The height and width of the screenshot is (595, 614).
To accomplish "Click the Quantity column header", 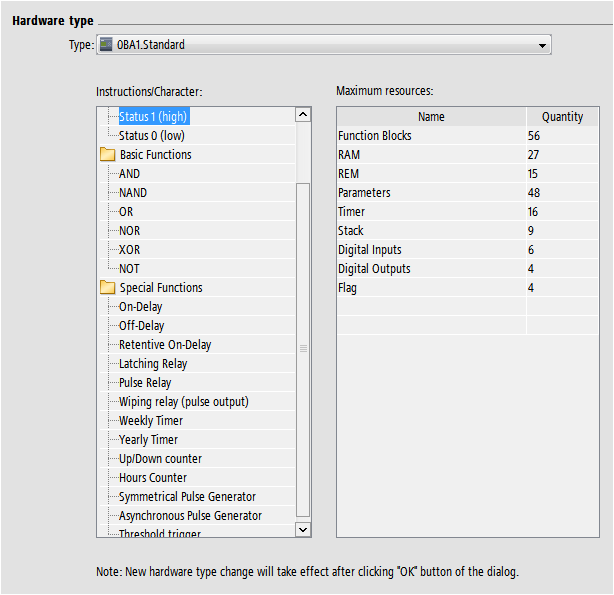I will point(562,117).
